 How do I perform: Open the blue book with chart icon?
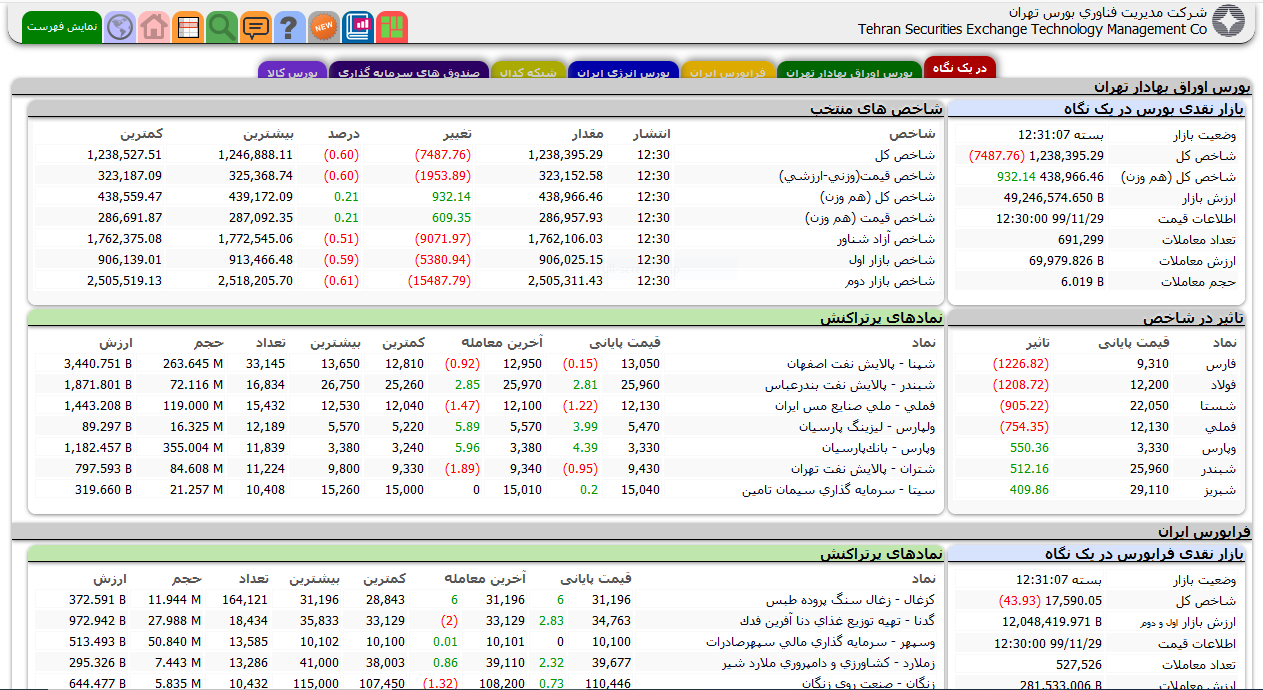click(357, 27)
